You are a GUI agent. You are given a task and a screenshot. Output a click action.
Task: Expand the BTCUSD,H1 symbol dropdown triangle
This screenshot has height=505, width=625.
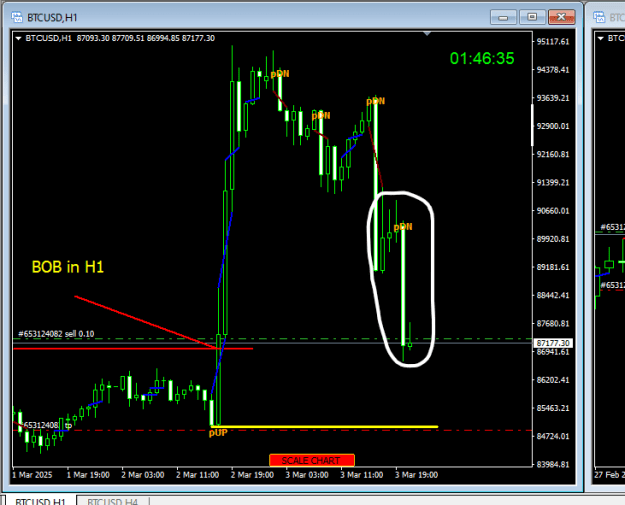(18, 39)
